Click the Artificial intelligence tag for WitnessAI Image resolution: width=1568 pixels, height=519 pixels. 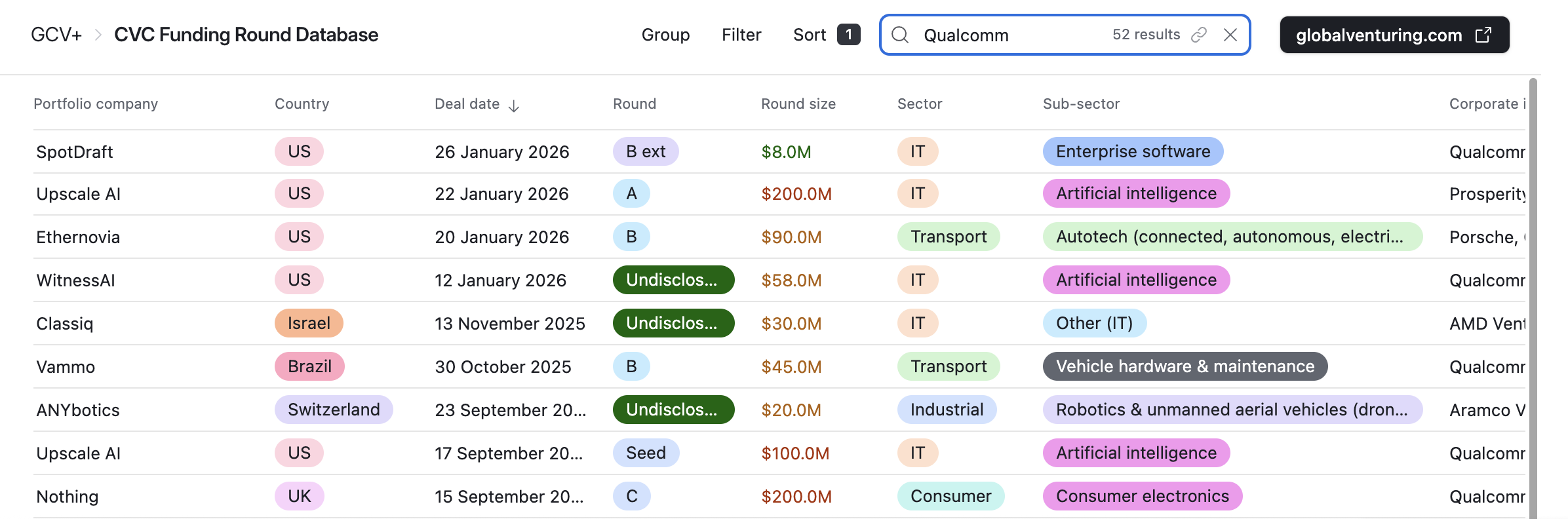(x=1135, y=280)
